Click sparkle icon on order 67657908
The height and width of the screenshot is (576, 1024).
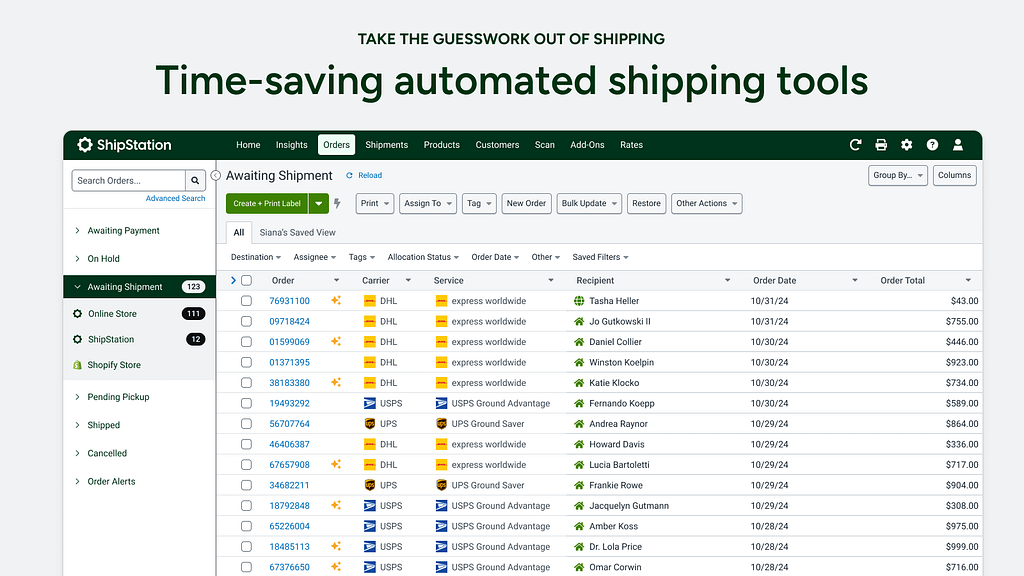[x=336, y=464]
